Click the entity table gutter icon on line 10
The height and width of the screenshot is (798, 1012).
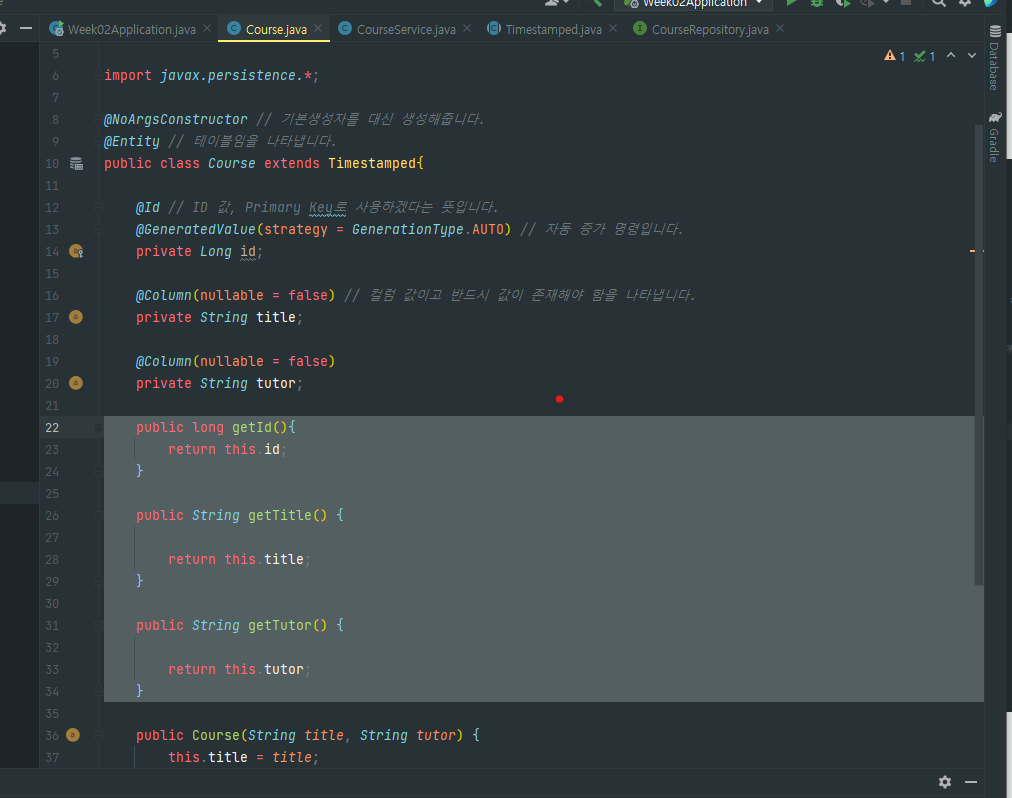click(76, 163)
